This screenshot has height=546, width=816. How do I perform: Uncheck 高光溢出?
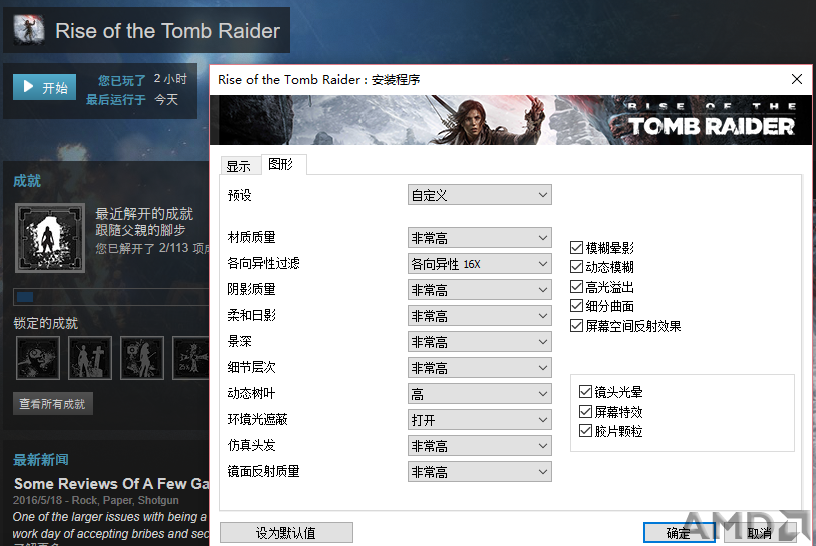click(x=576, y=287)
